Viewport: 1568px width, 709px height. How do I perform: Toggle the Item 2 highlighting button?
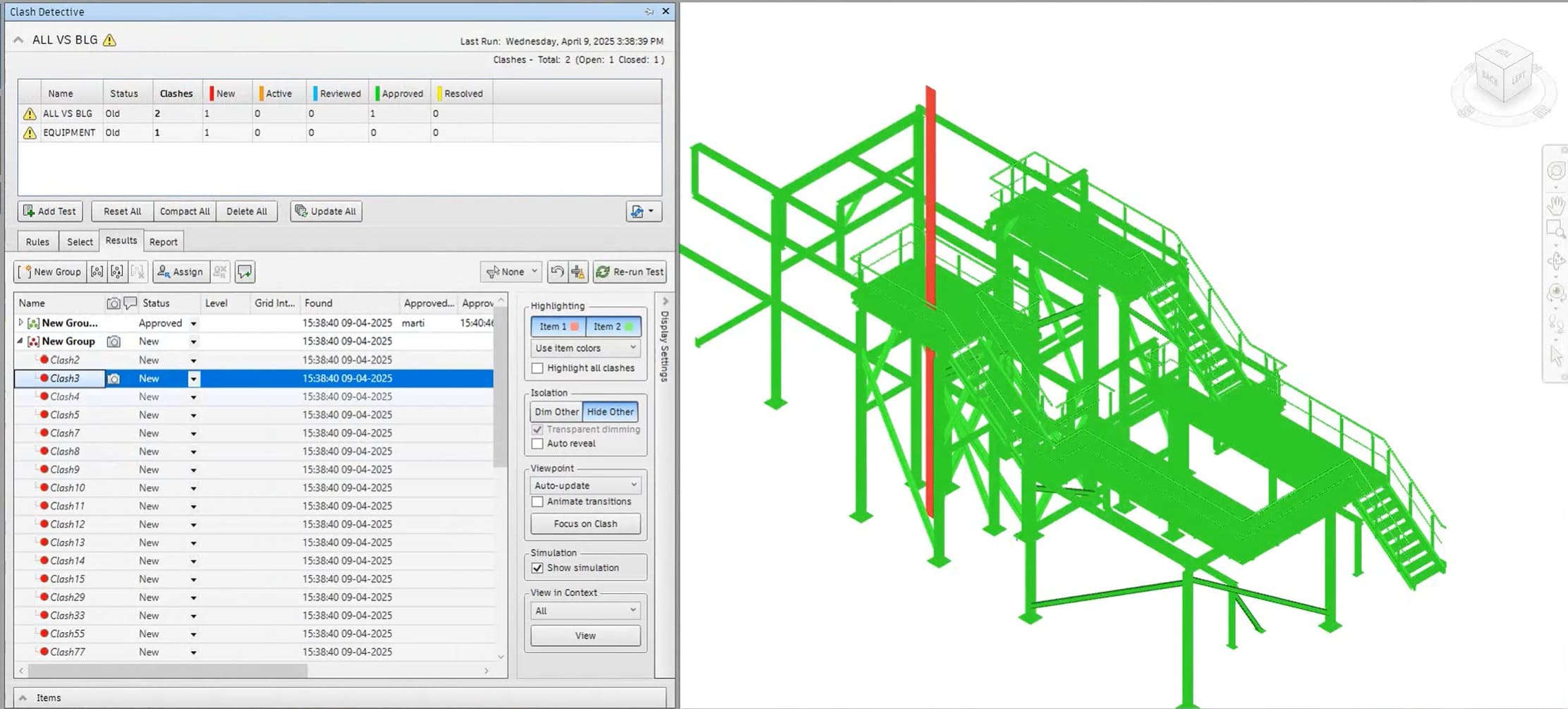(612, 327)
